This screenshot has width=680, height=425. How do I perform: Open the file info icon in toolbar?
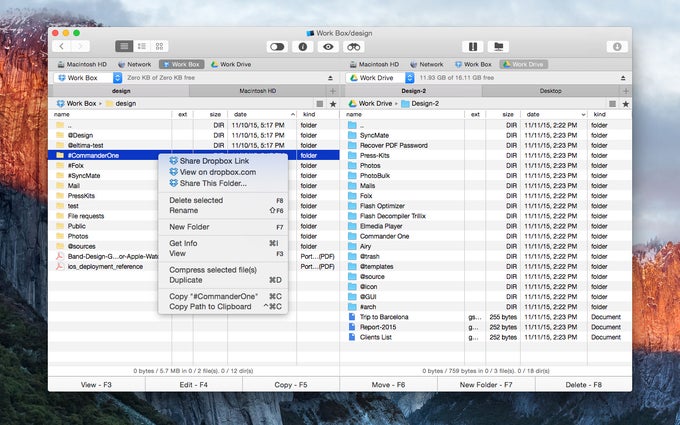coord(303,46)
